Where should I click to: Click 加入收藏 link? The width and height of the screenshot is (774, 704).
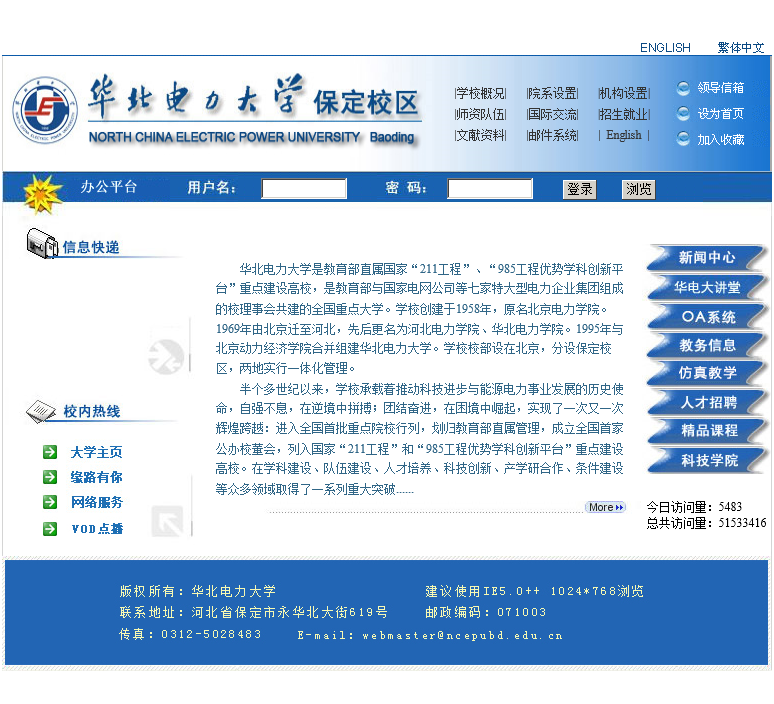coord(720,140)
